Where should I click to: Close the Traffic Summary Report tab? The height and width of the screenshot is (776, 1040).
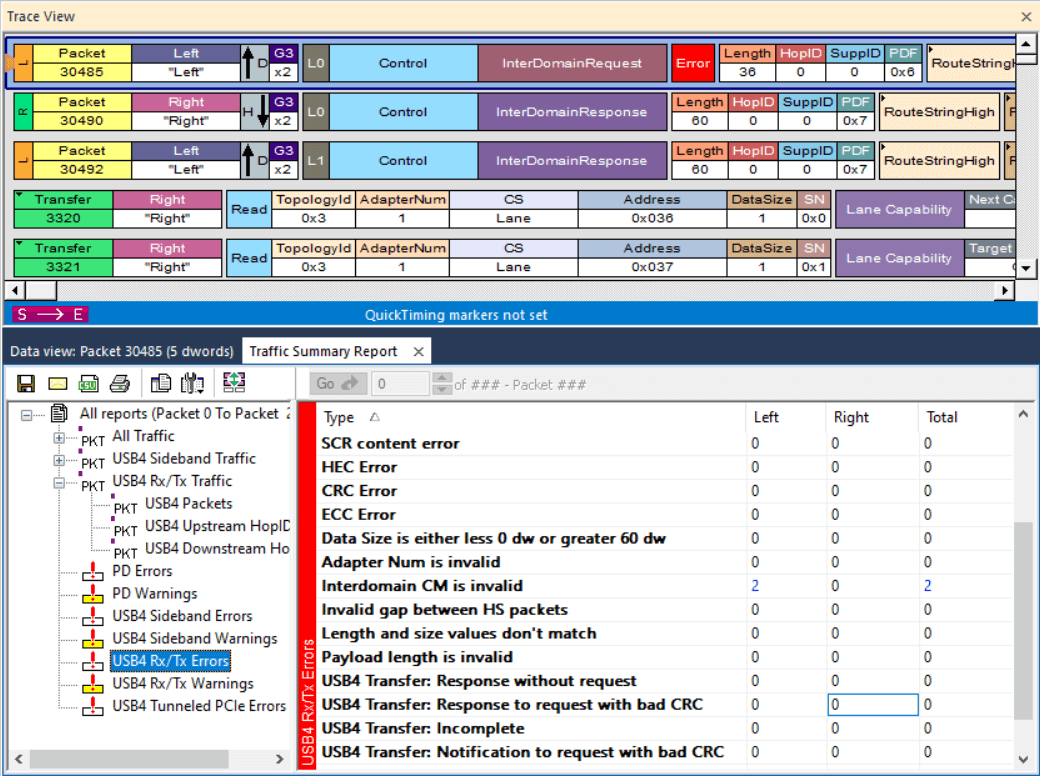(x=418, y=351)
